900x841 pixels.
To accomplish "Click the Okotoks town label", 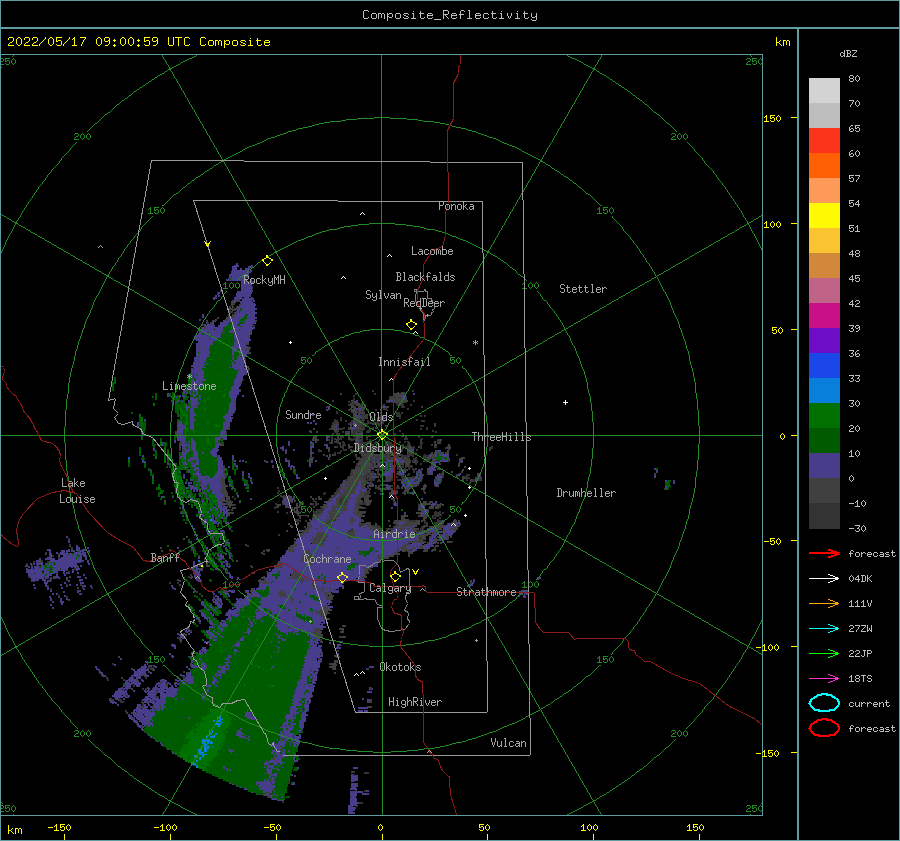I will click(x=400, y=667).
